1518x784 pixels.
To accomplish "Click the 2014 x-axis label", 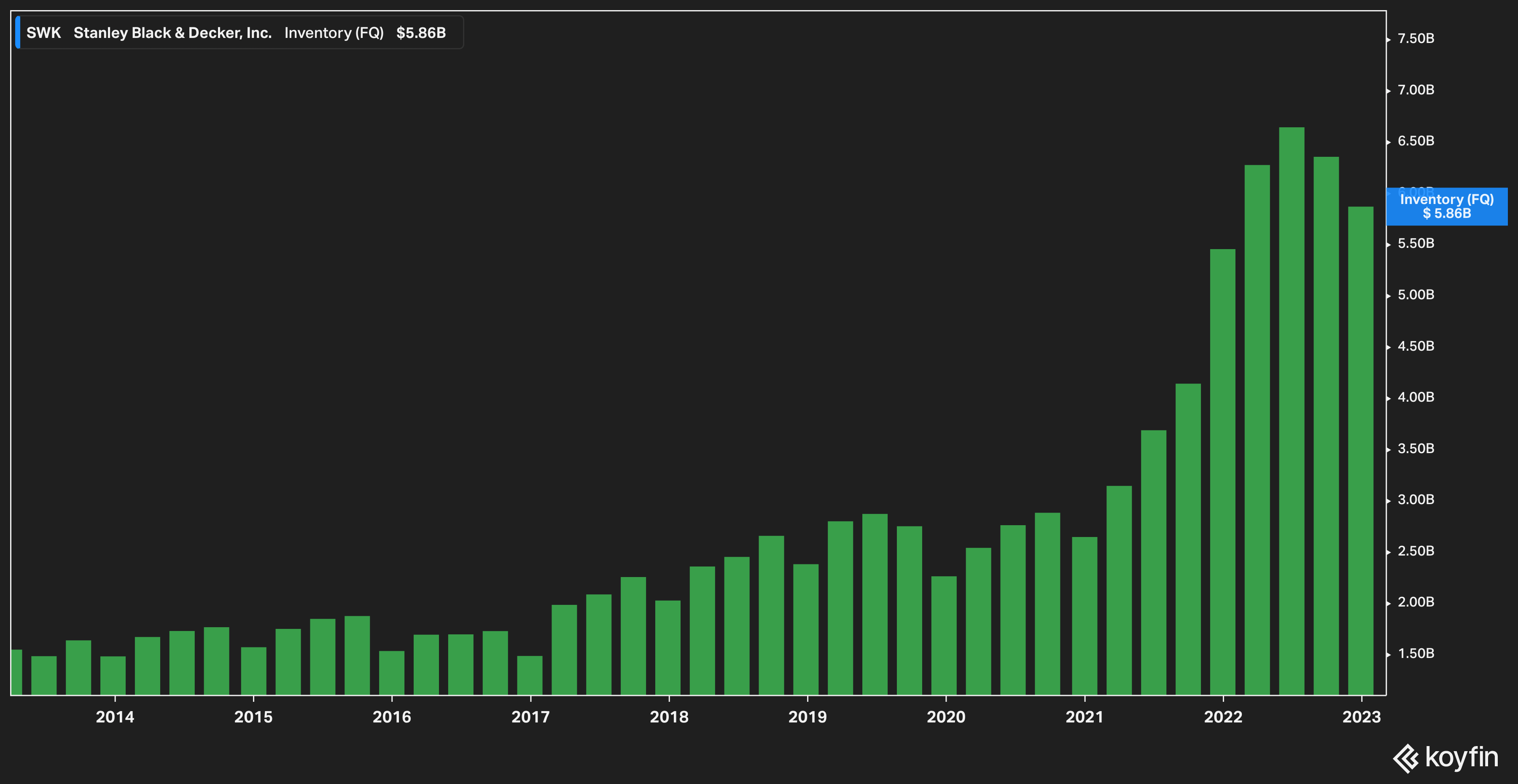I will [x=115, y=717].
